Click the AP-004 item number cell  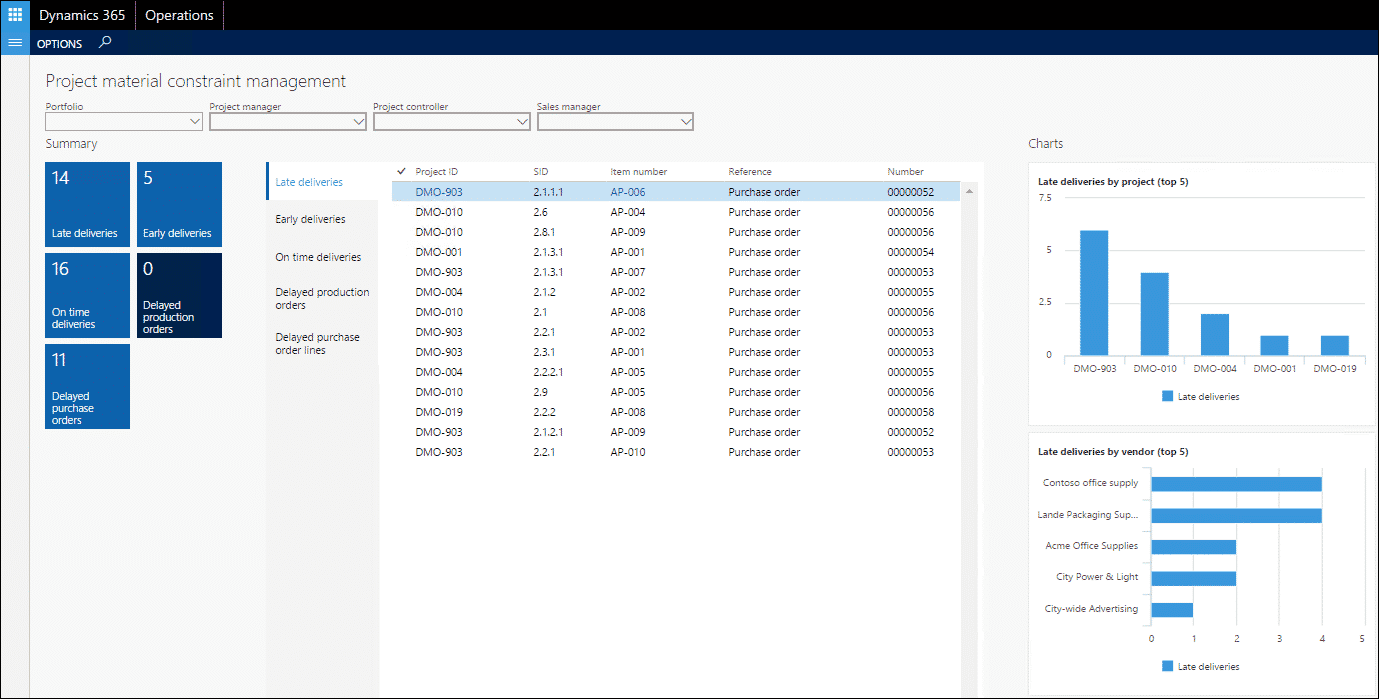point(628,212)
